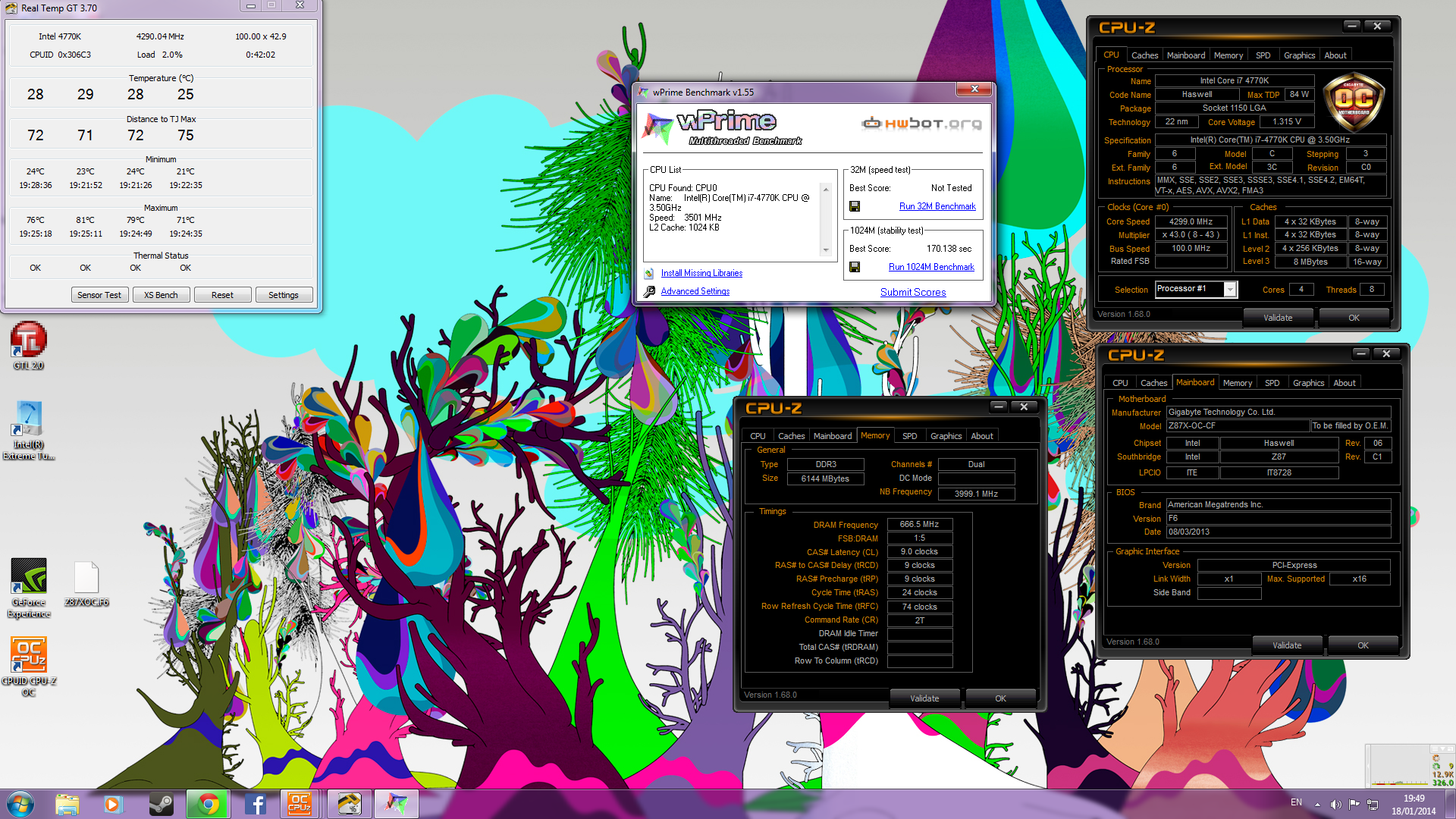Click Run 1024M Benchmark link
This screenshot has width=1456, height=819.
coord(931,267)
